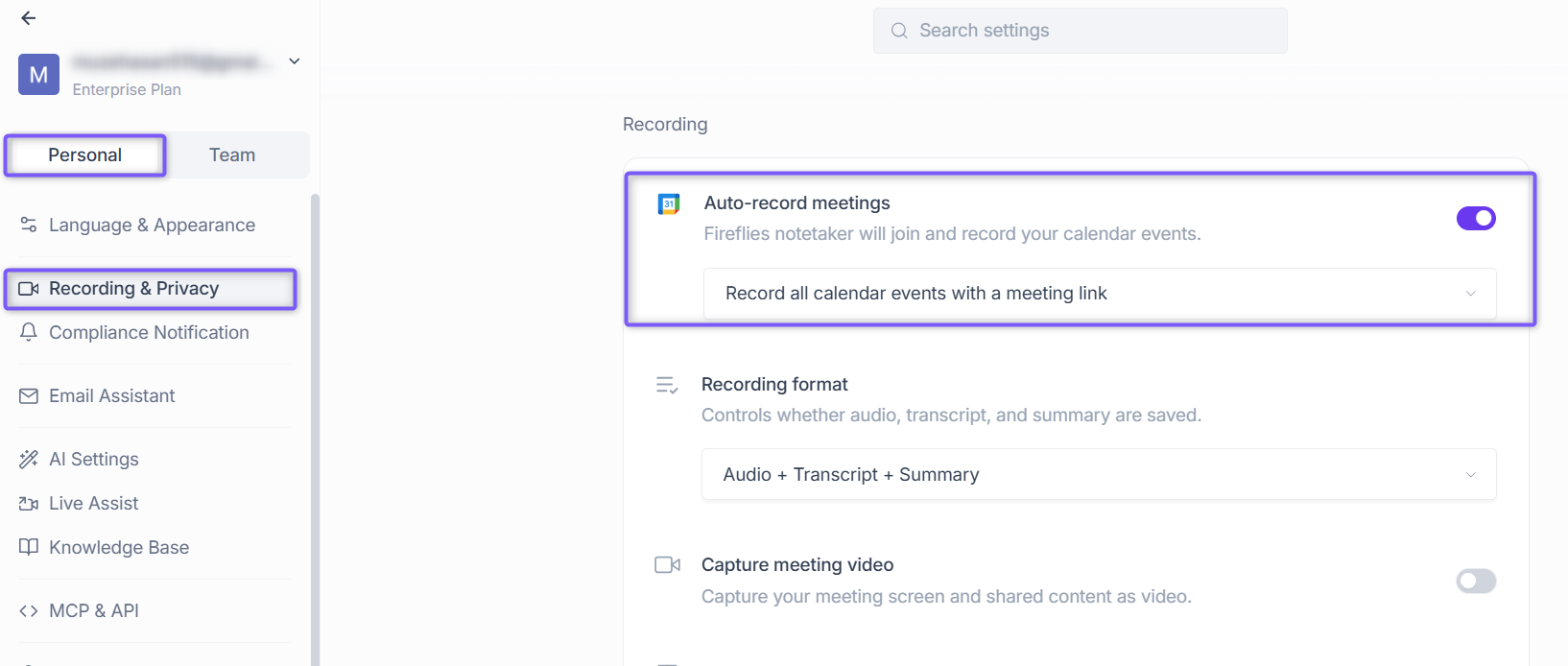Click the MCP & API code brackets icon
Screen dimensions: 1568x666
[x=29, y=611]
